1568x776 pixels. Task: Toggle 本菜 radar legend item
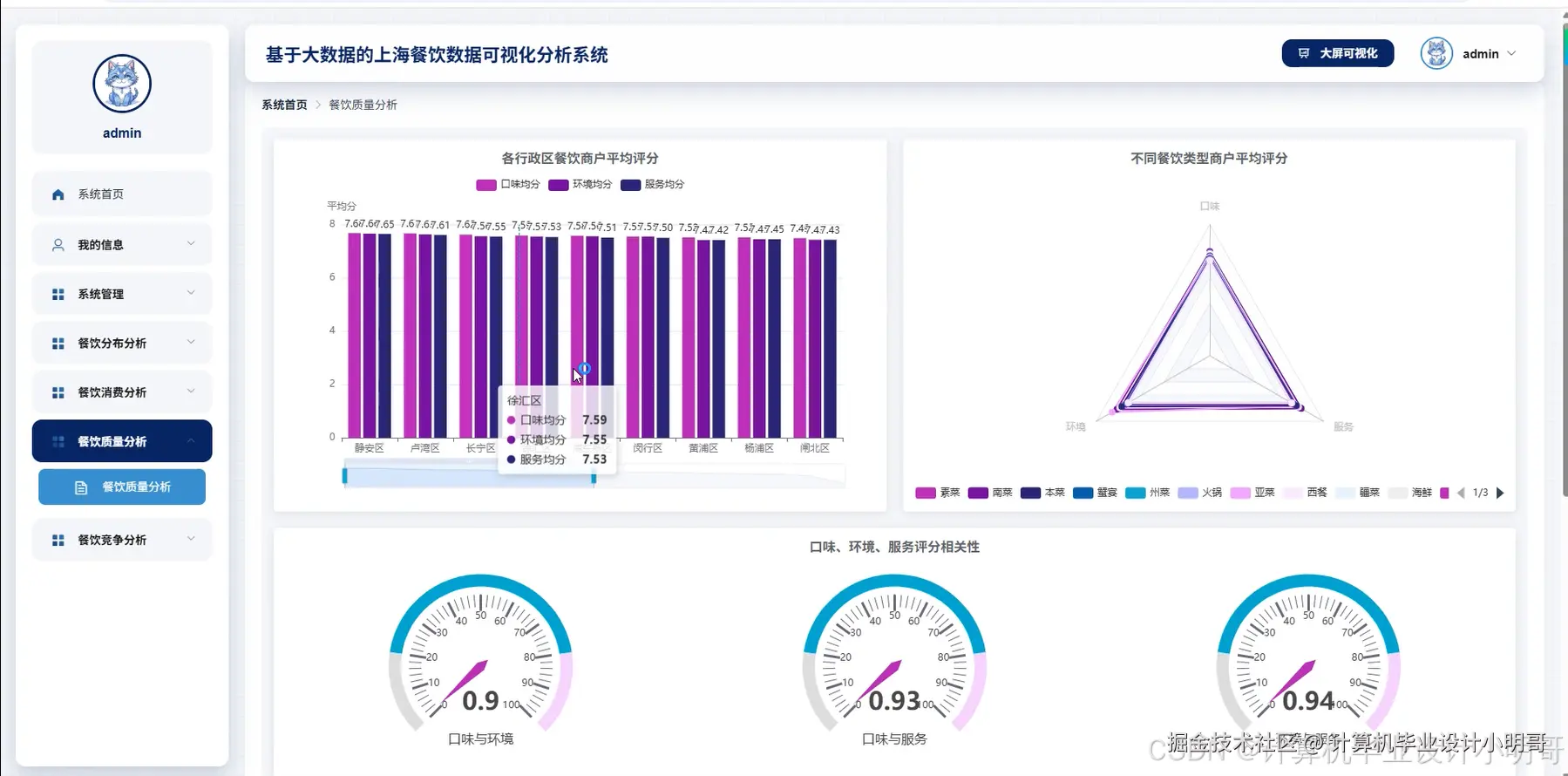point(1042,493)
